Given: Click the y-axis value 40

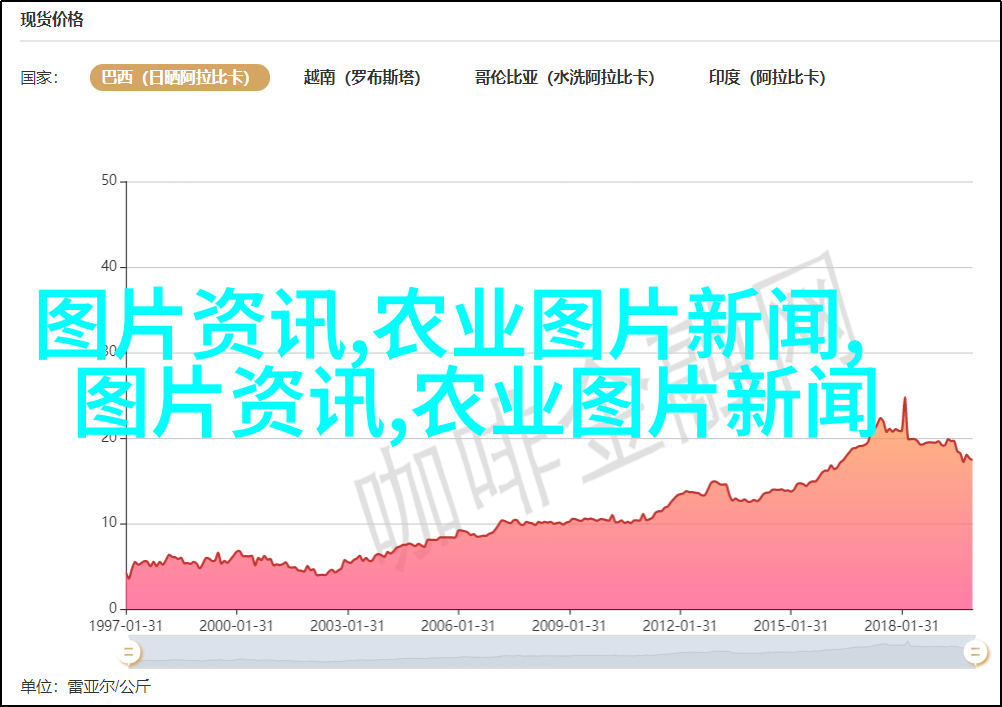Looking at the screenshot, I should [109, 267].
